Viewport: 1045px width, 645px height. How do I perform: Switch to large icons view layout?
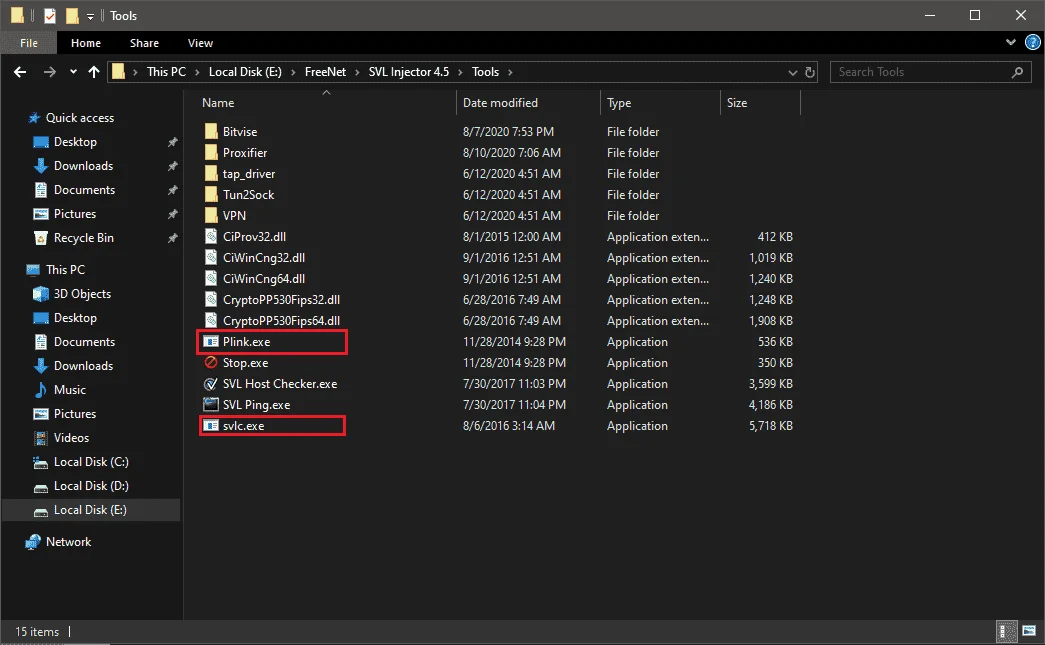pos(1029,630)
